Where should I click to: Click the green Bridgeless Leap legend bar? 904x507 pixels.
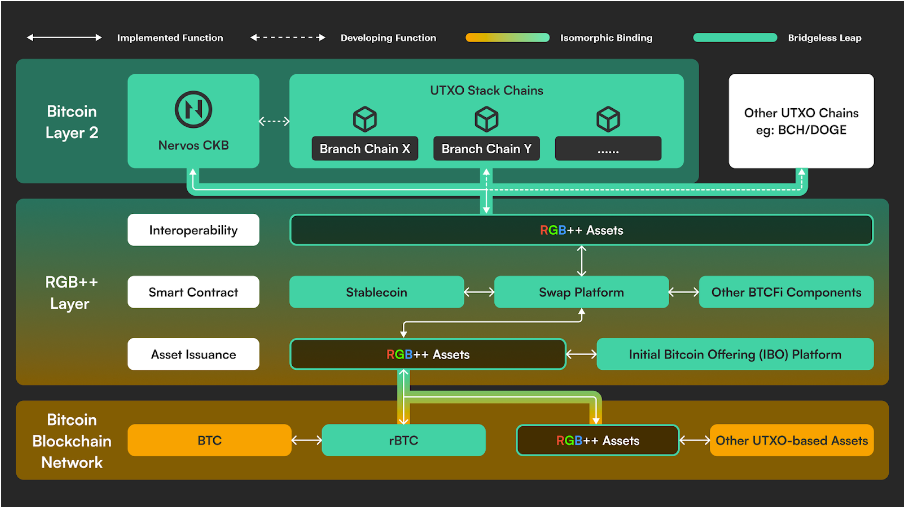pyautogui.click(x=735, y=38)
